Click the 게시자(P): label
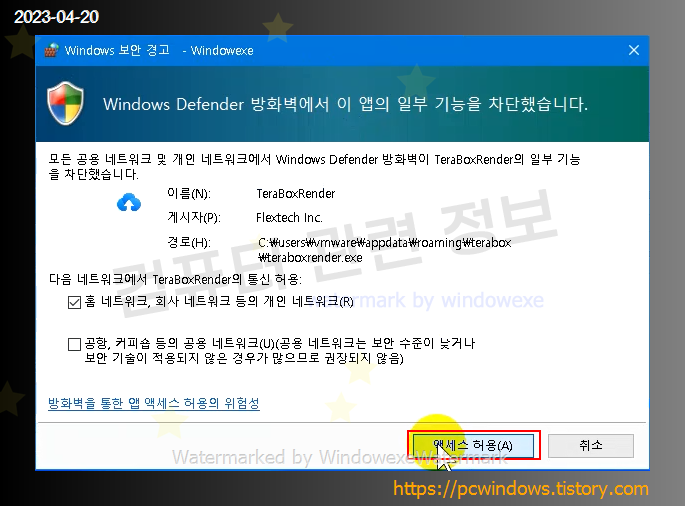This screenshot has height=506, width=685. pyautogui.click(x=194, y=218)
